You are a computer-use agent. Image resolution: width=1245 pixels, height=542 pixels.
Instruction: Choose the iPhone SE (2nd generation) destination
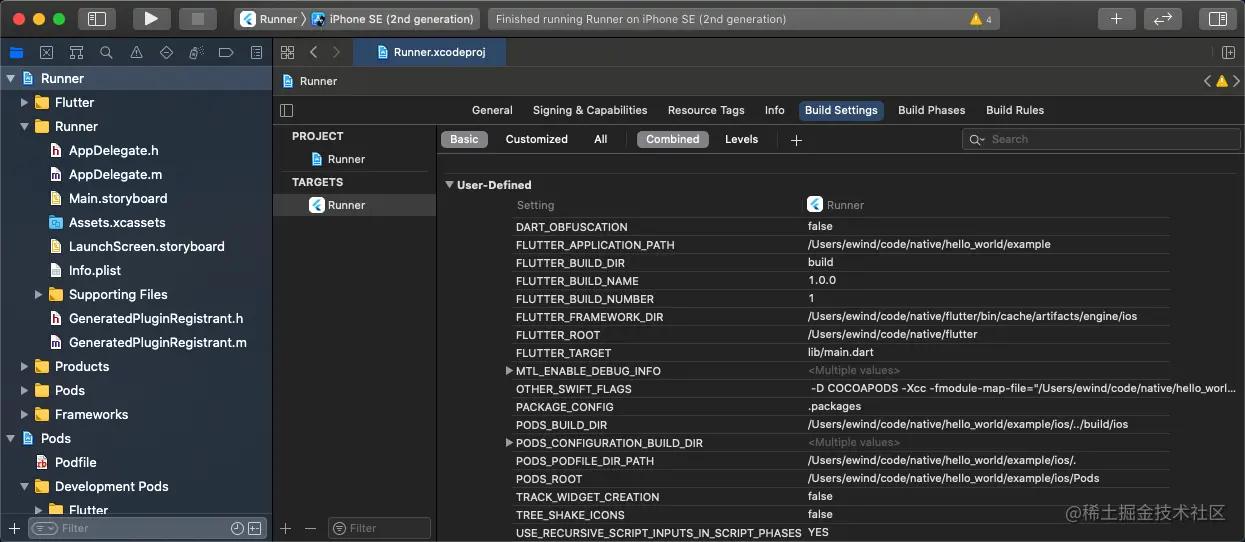pyautogui.click(x=392, y=19)
